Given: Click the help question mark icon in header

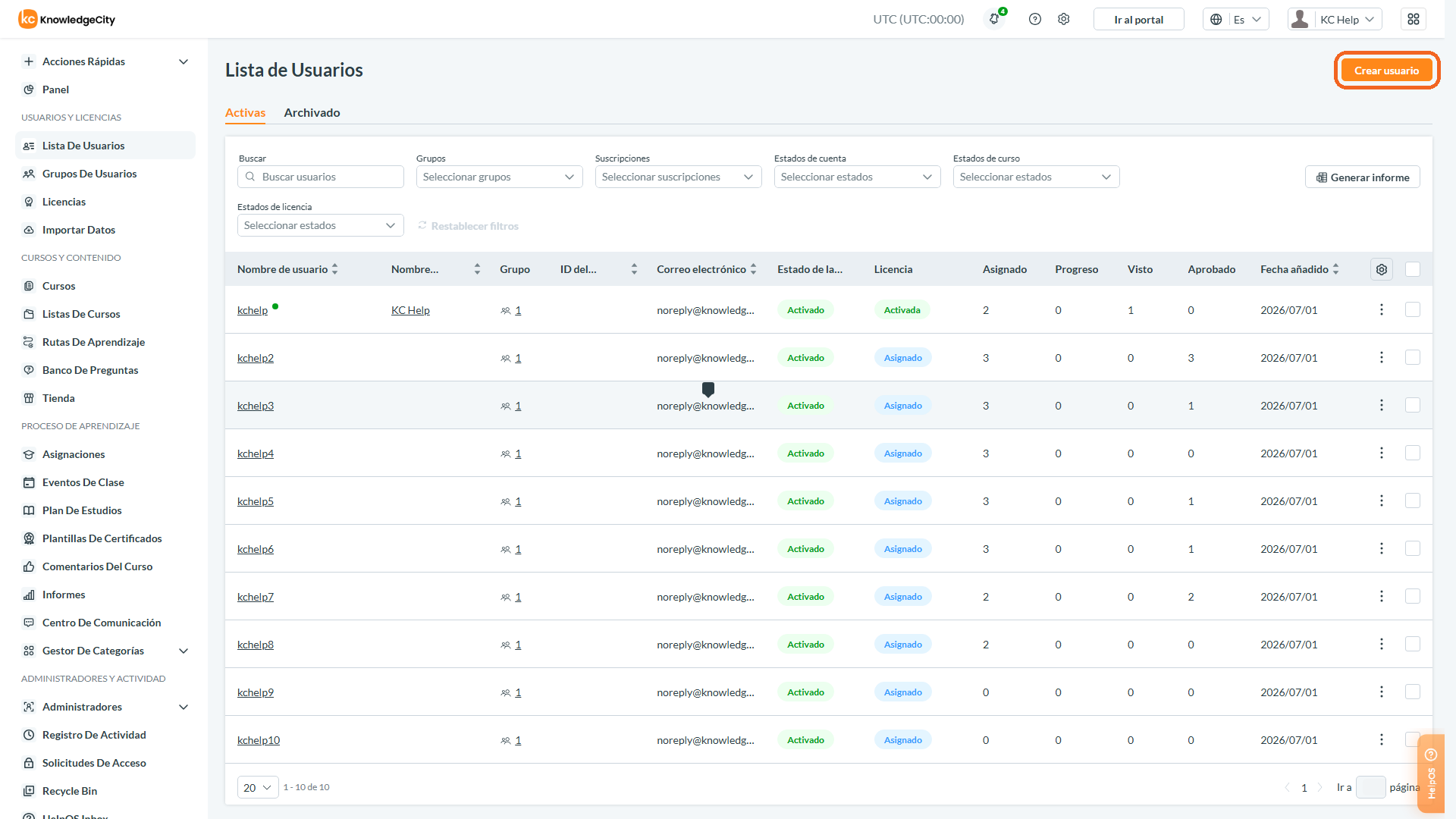Looking at the screenshot, I should tap(1035, 19).
